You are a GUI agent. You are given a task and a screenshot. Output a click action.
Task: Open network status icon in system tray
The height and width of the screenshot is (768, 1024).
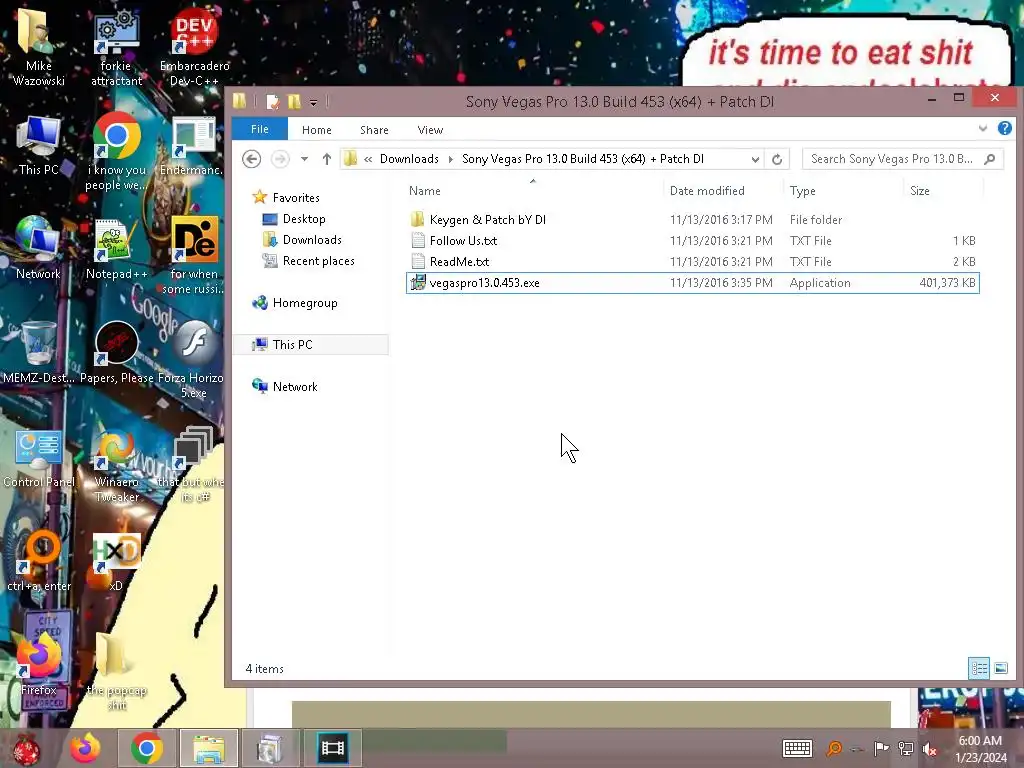coord(906,749)
